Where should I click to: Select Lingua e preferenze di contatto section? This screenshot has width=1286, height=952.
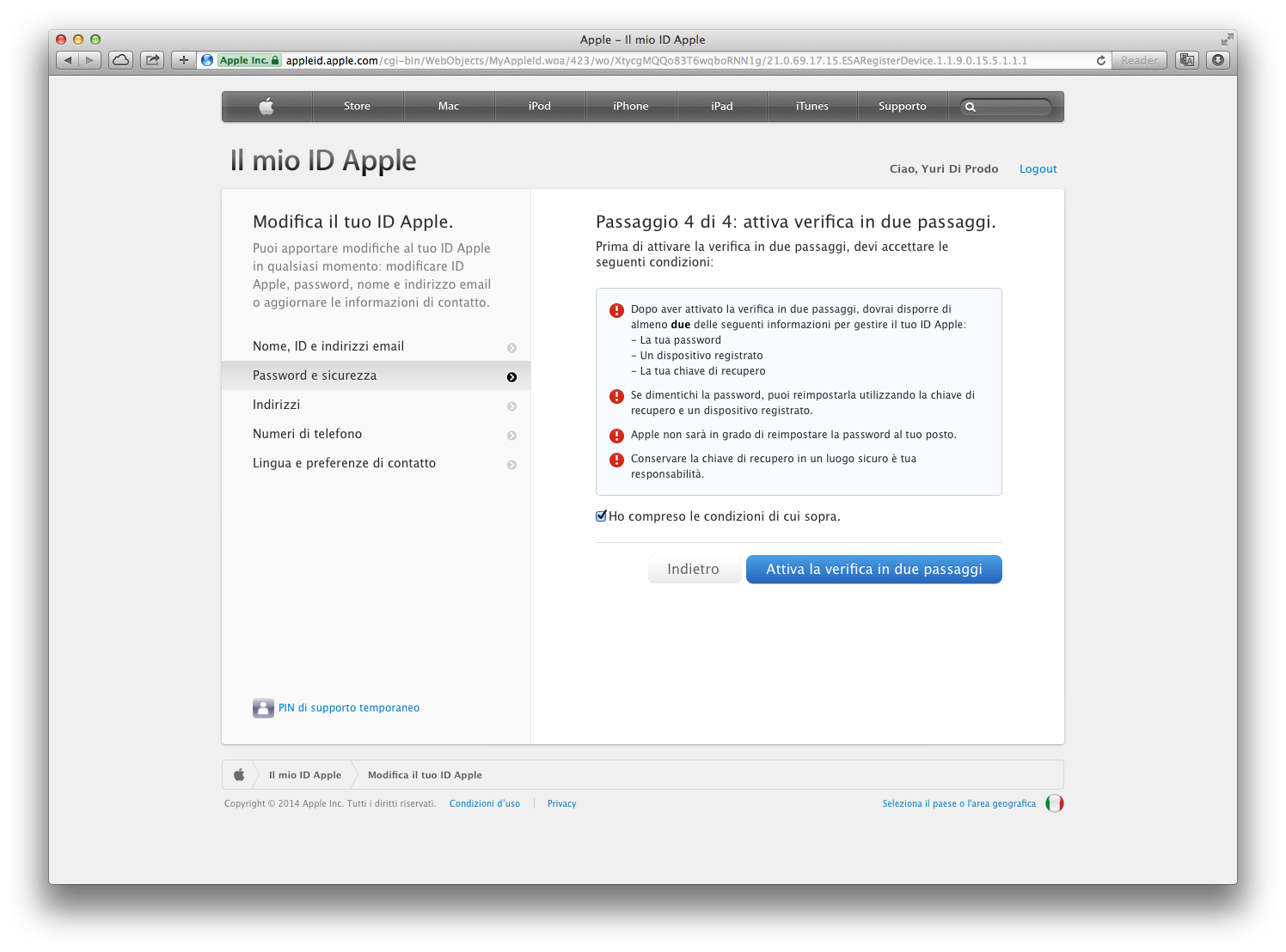(376, 463)
